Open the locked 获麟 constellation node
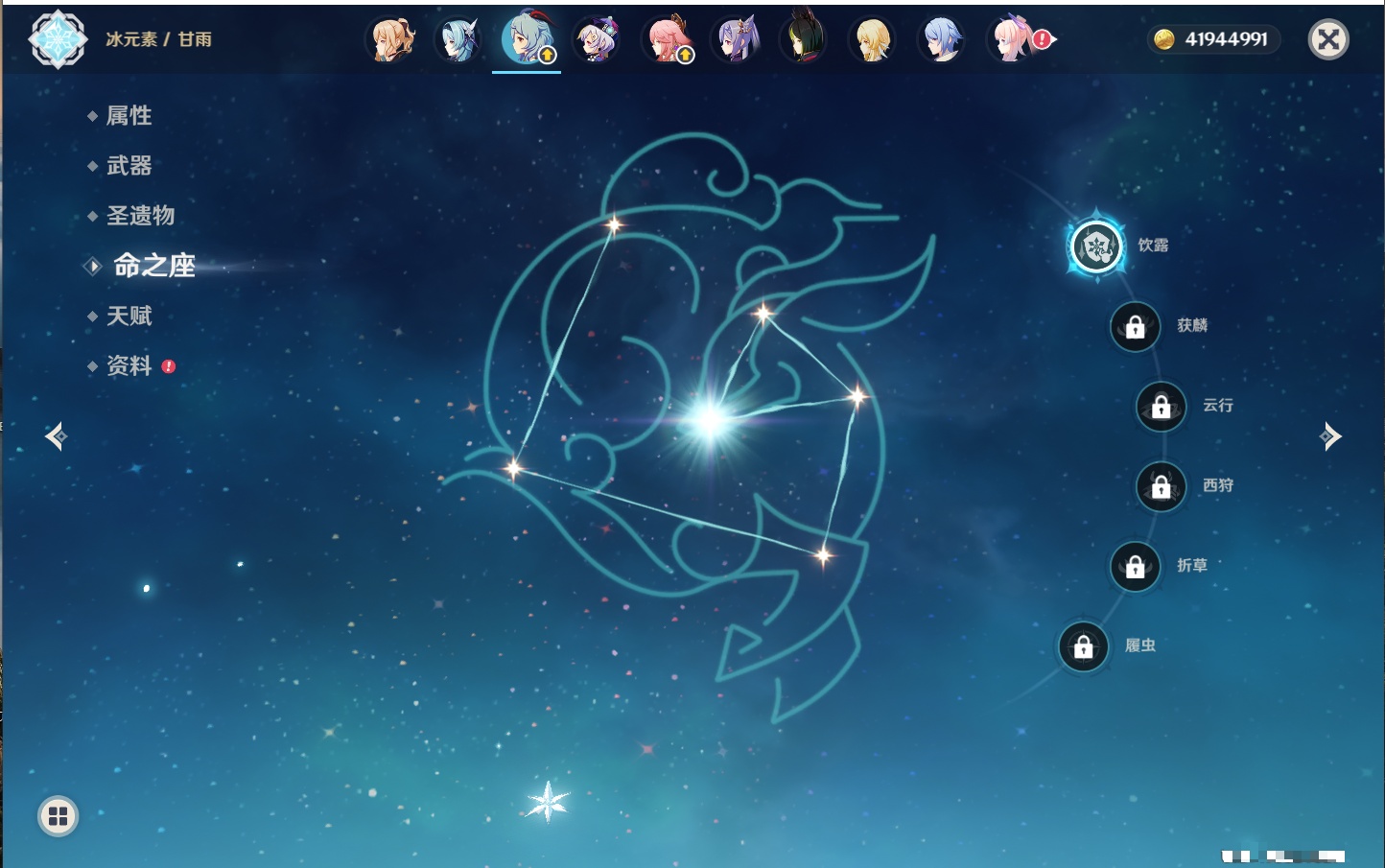Image resolution: width=1385 pixels, height=868 pixels. pyautogui.click(x=1136, y=327)
